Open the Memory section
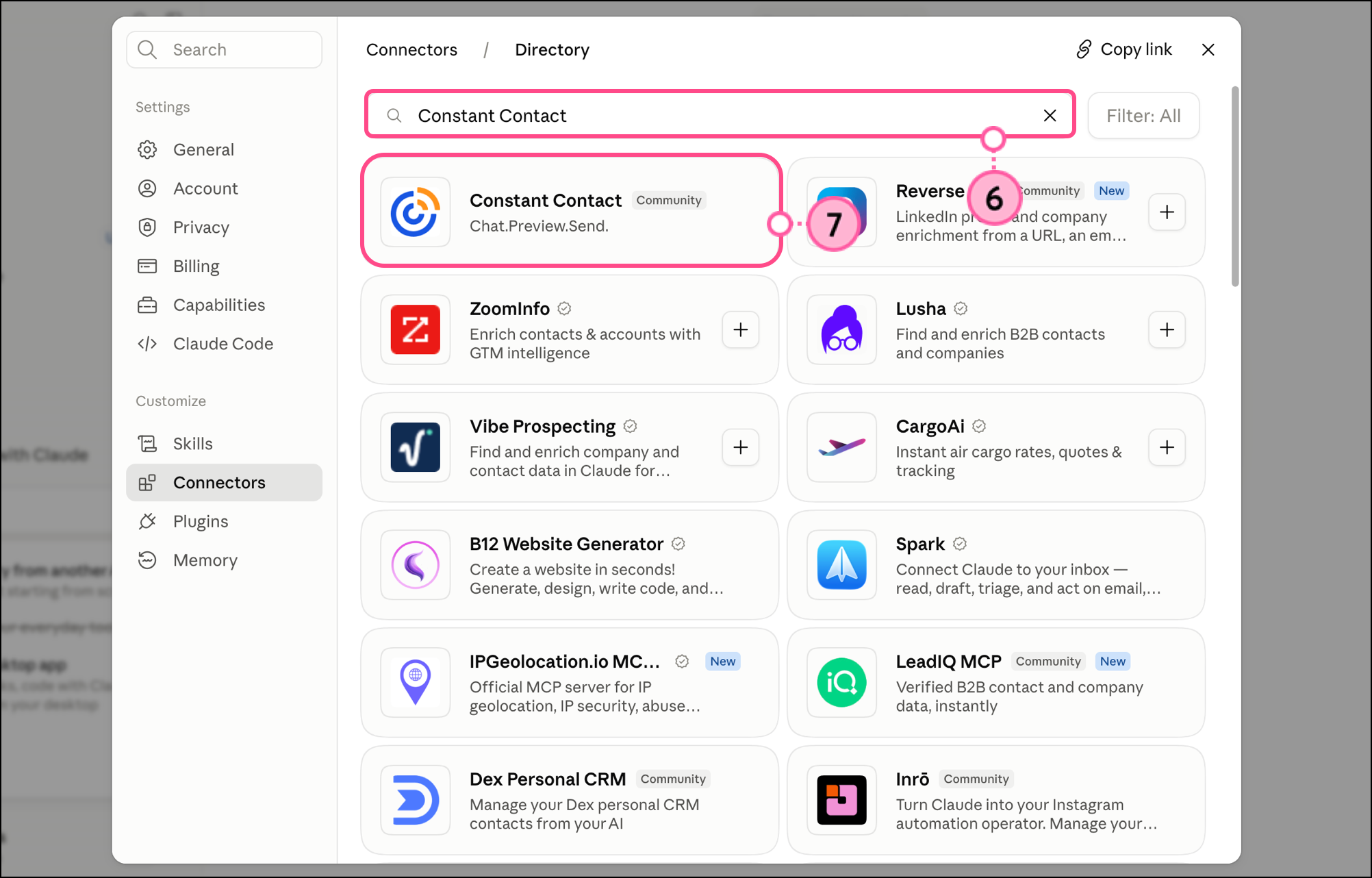1372x878 pixels. point(224,560)
